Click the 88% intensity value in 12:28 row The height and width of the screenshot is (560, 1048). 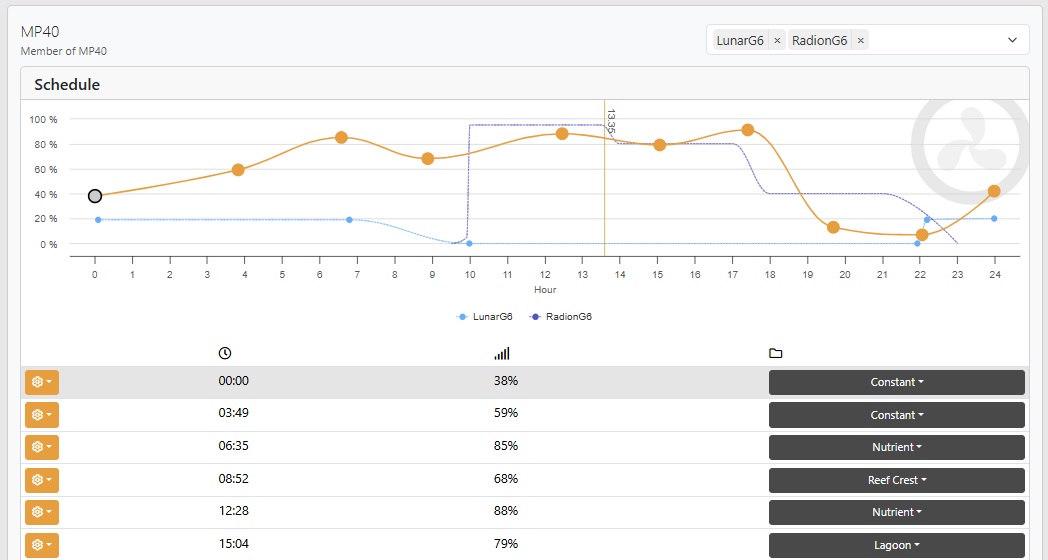click(x=505, y=512)
